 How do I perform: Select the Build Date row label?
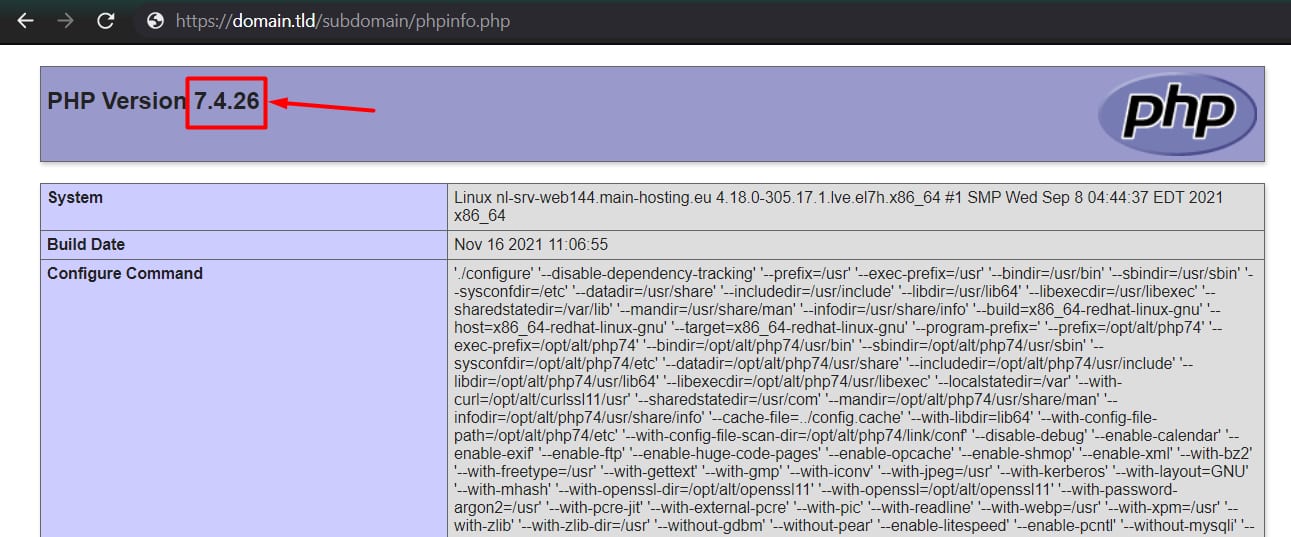tap(86, 244)
